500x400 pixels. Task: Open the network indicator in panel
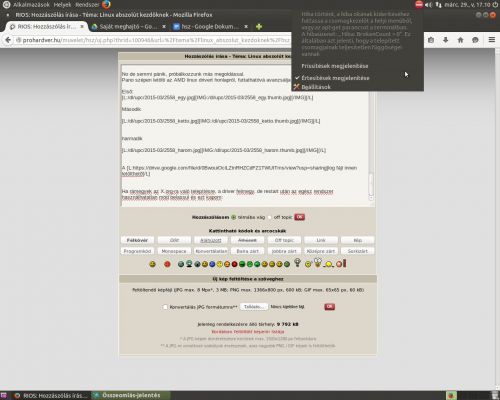click(439, 5)
